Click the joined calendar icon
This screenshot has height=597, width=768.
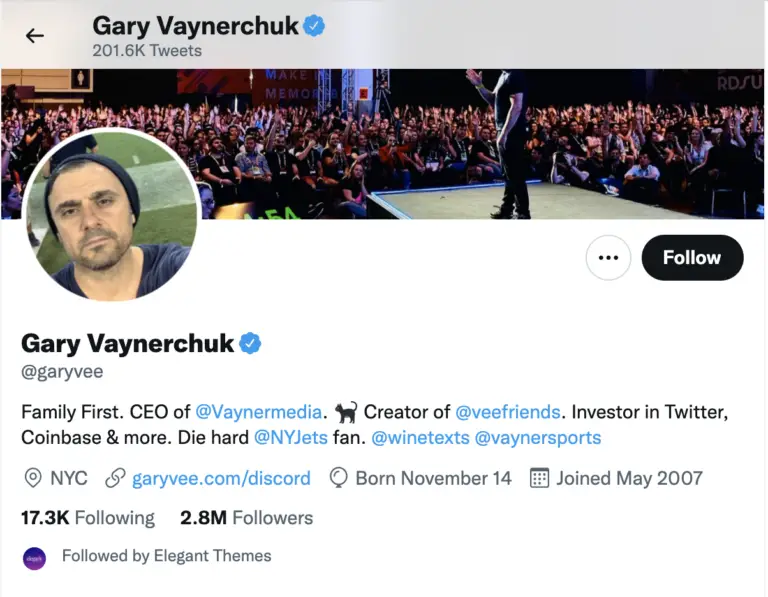pyautogui.click(x=539, y=478)
